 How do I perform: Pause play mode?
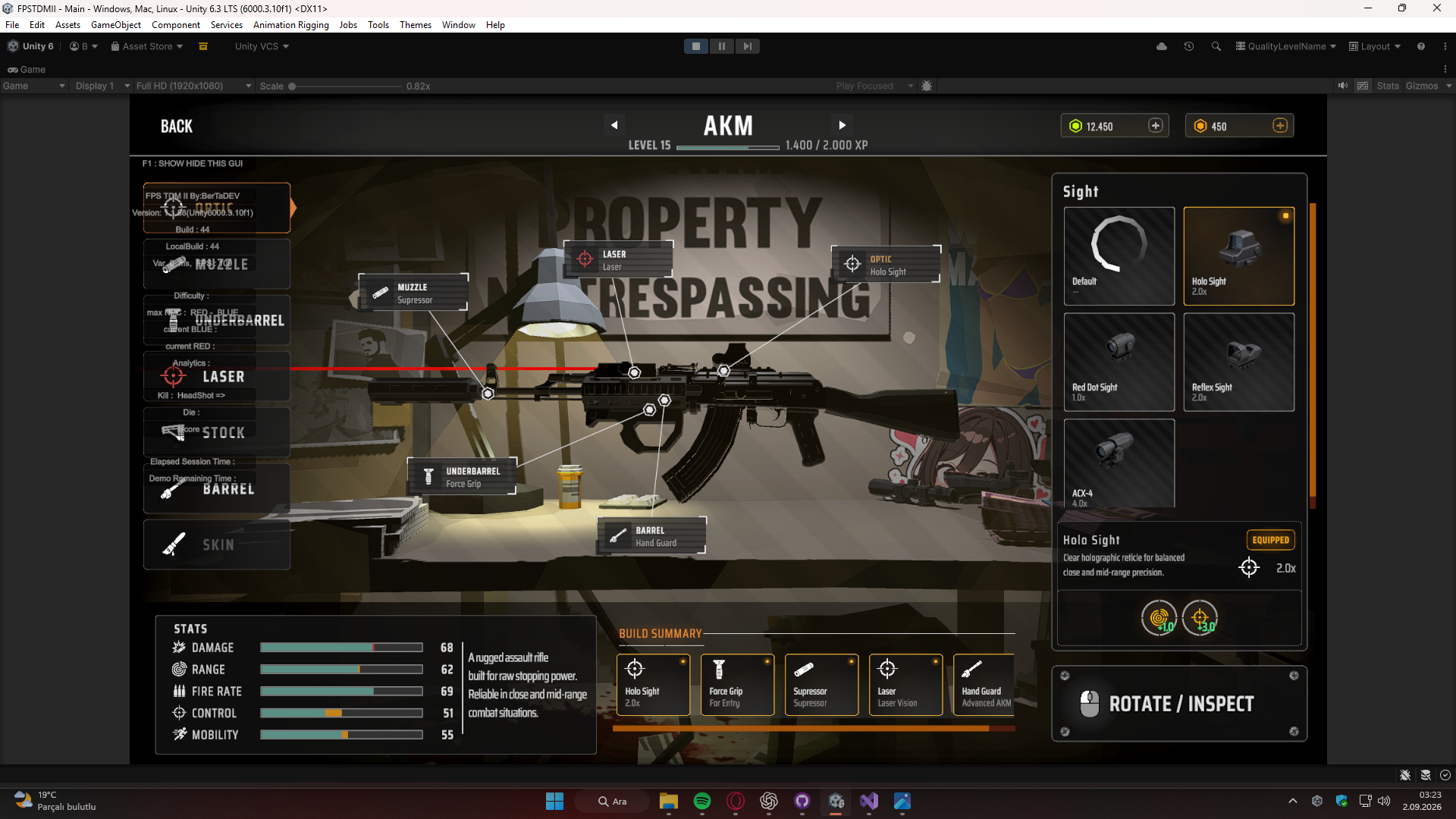tap(721, 46)
